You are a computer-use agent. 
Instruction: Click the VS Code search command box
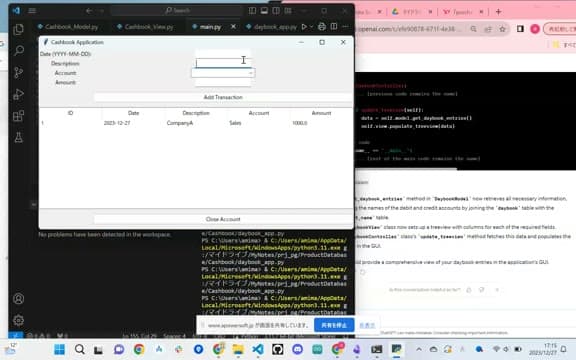point(177,10)
